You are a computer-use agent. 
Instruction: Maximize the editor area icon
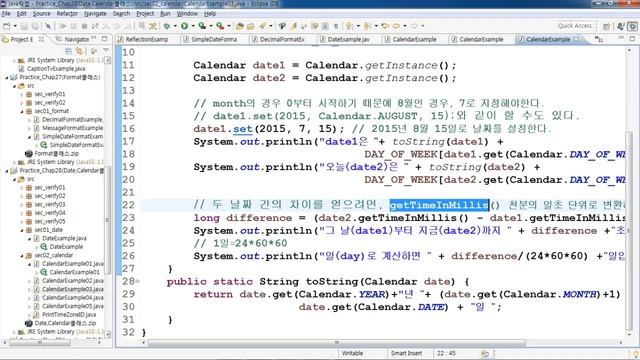pyautogui.click(x=632, y=39)
